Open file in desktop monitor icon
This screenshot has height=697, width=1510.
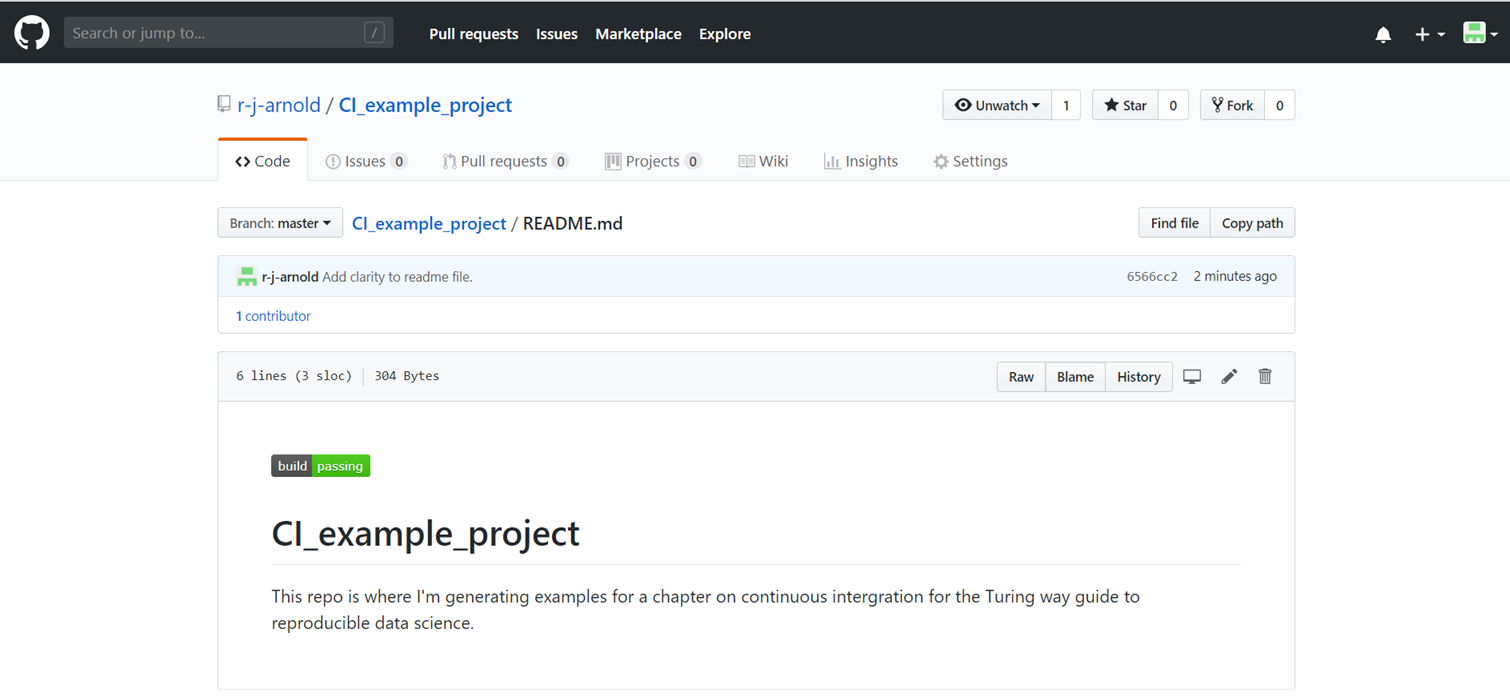tap(1192, 377)
